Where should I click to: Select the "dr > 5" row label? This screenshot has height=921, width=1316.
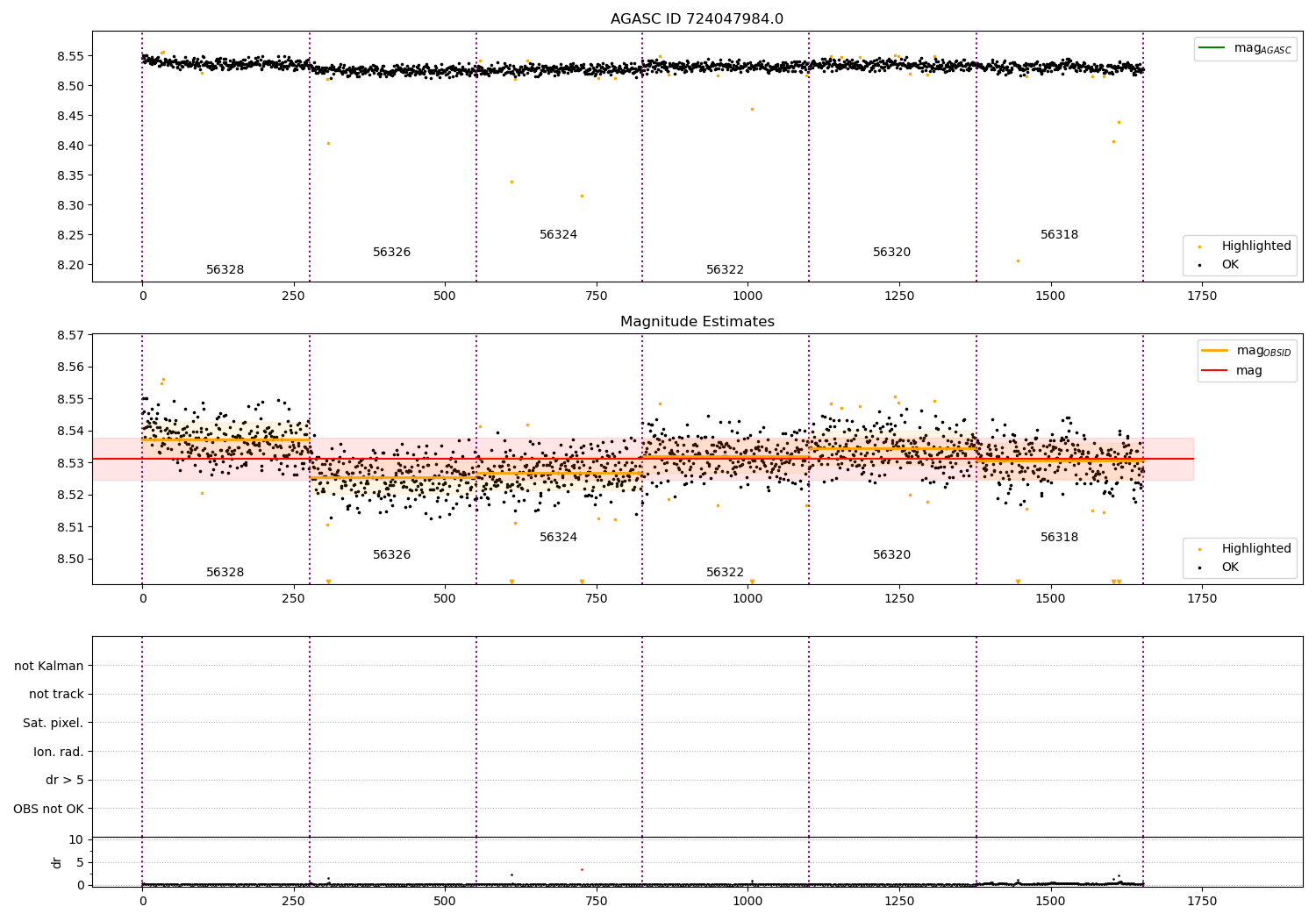[x=65, y=780]
